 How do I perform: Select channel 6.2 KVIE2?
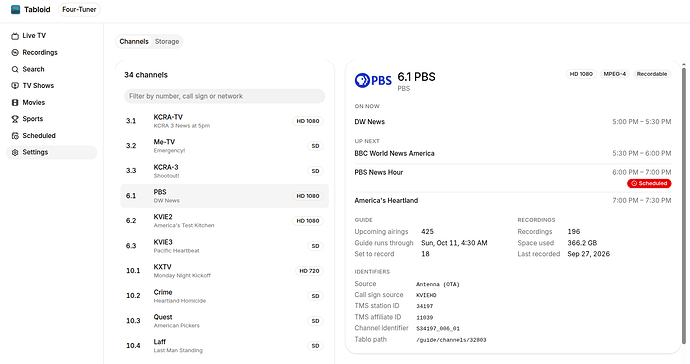[224, 221]
